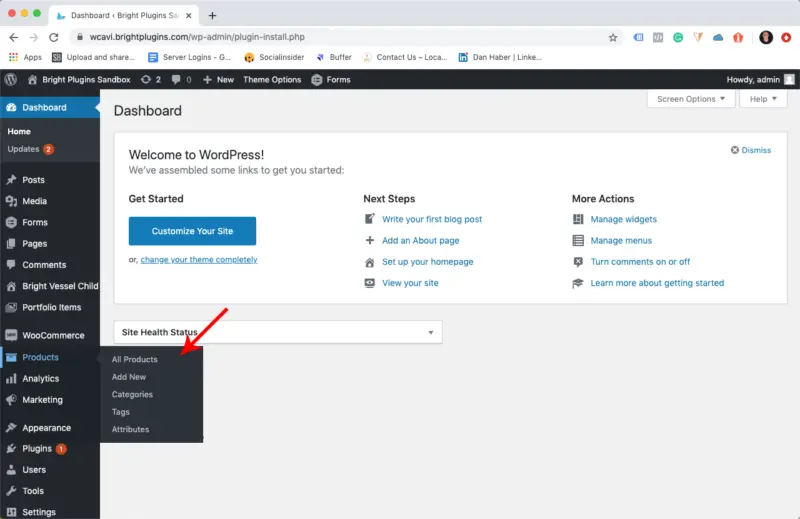Image resolution: width=800 pixels, height=519 pixels.
Task: Open the Buffer bookmark
Action: click(334, 57)
